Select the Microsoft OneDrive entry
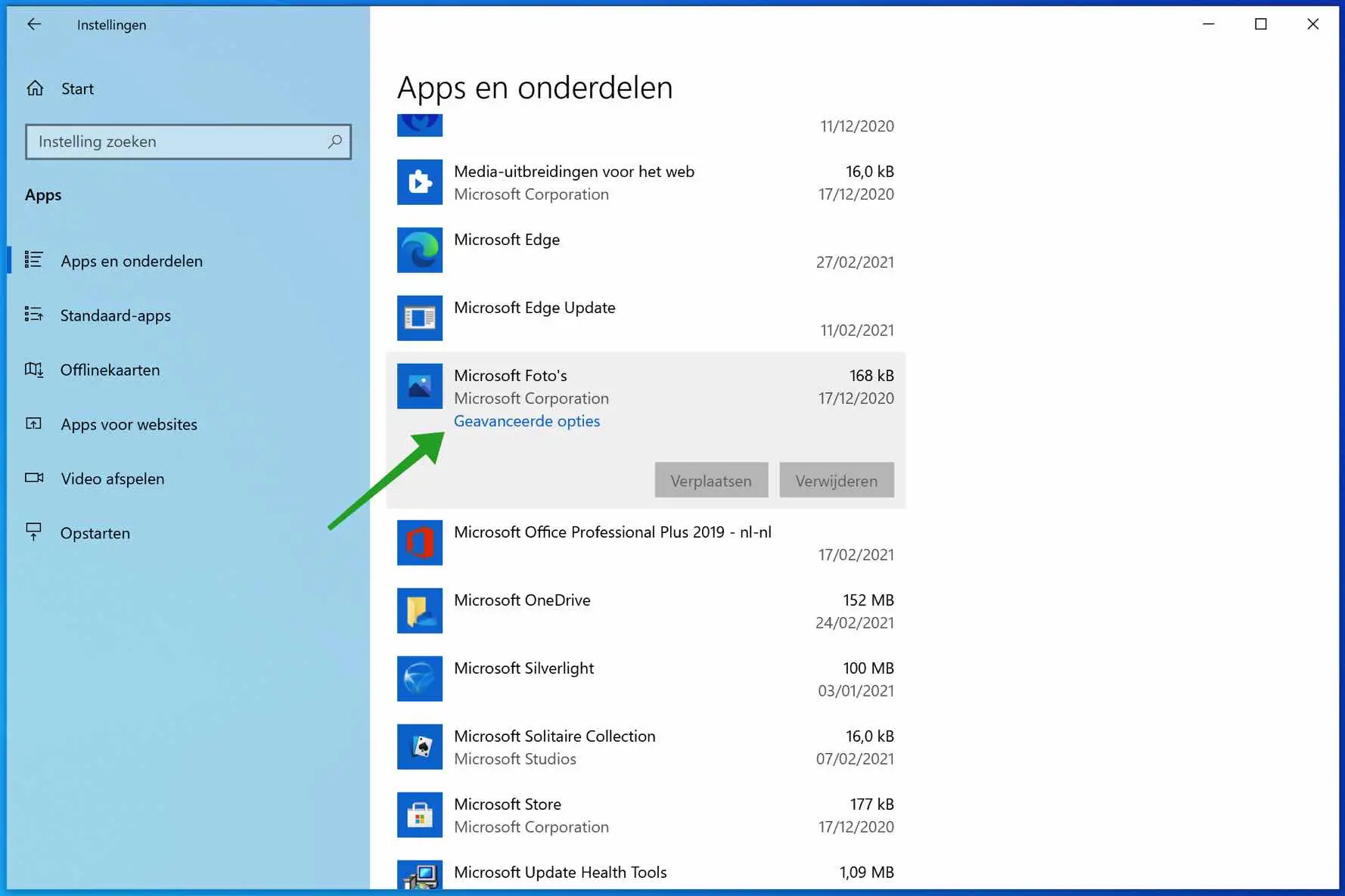Screen dimensions: 1345x896 click(x=645, y=611)
